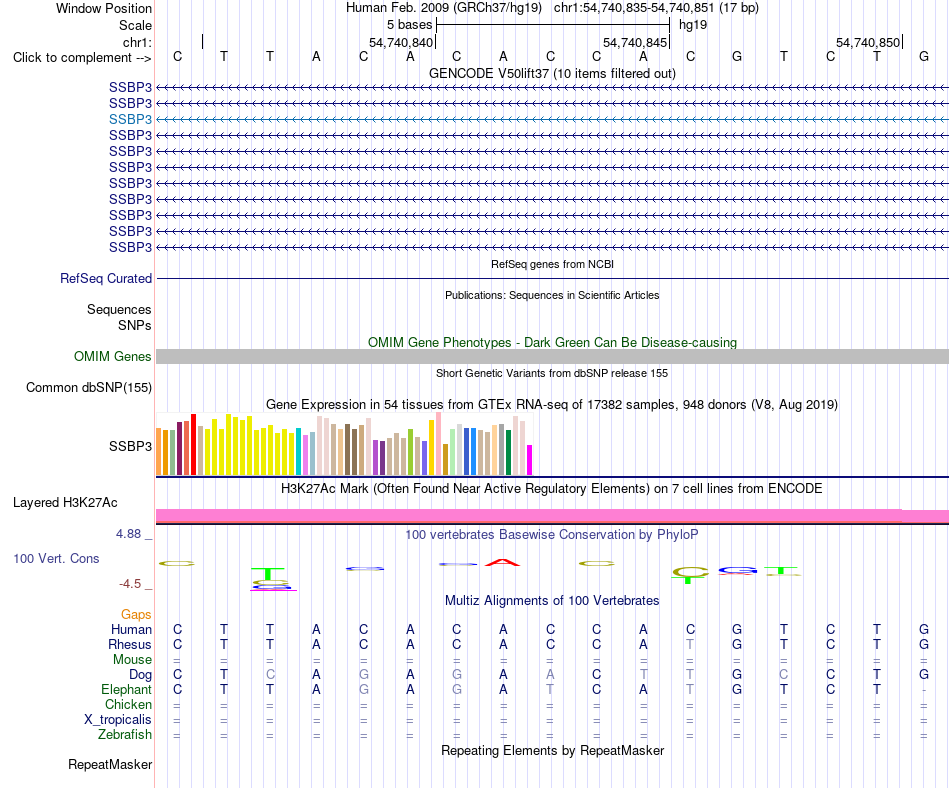Click the 'chr1:' ruler label
Screen dimensions: 950x788
(x=137, y=42)
